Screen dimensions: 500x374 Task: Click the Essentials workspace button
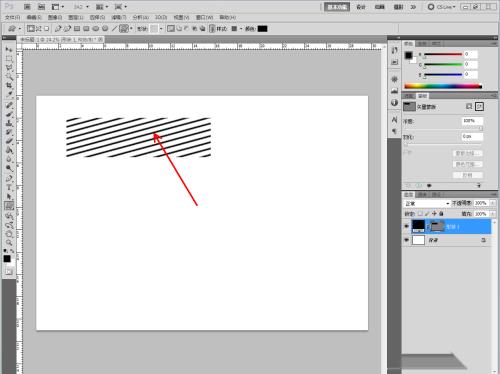click(x=337, y=7)
